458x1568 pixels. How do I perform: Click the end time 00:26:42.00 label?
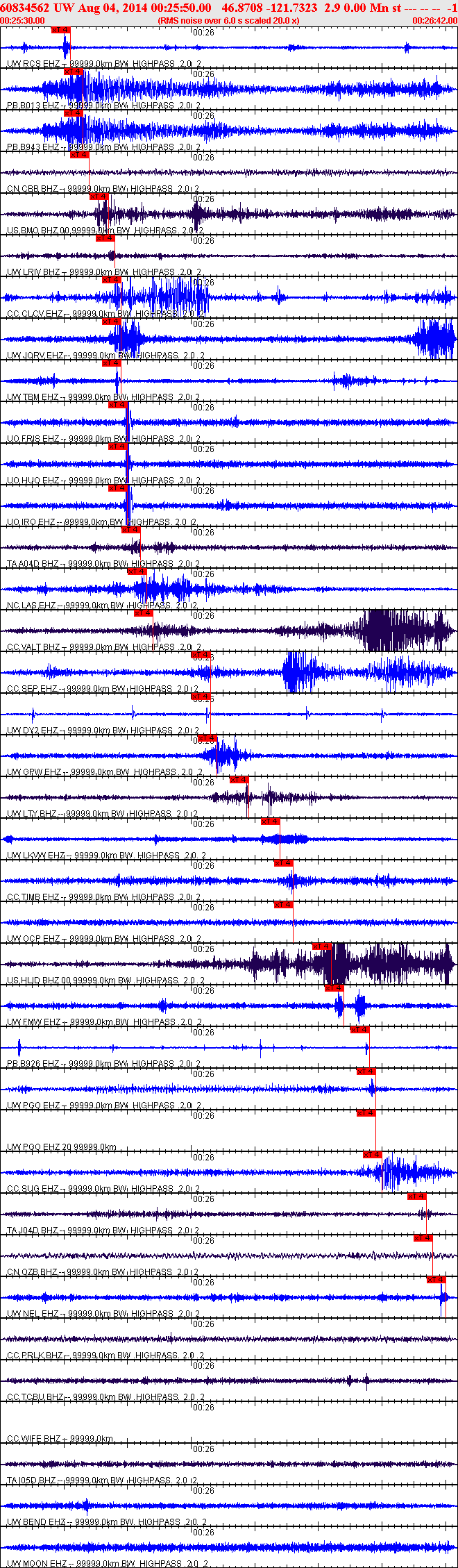pyautogui.click(x=435, y=21)
